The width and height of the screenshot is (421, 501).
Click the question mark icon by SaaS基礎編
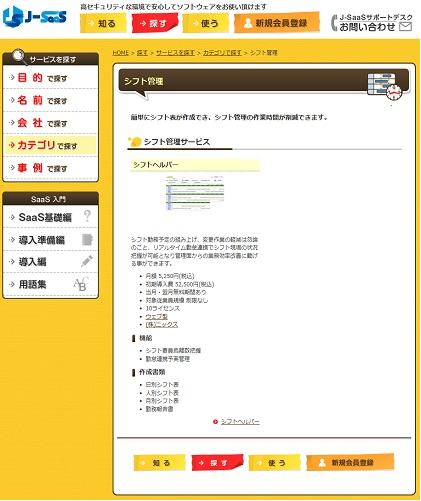point(87,216)
